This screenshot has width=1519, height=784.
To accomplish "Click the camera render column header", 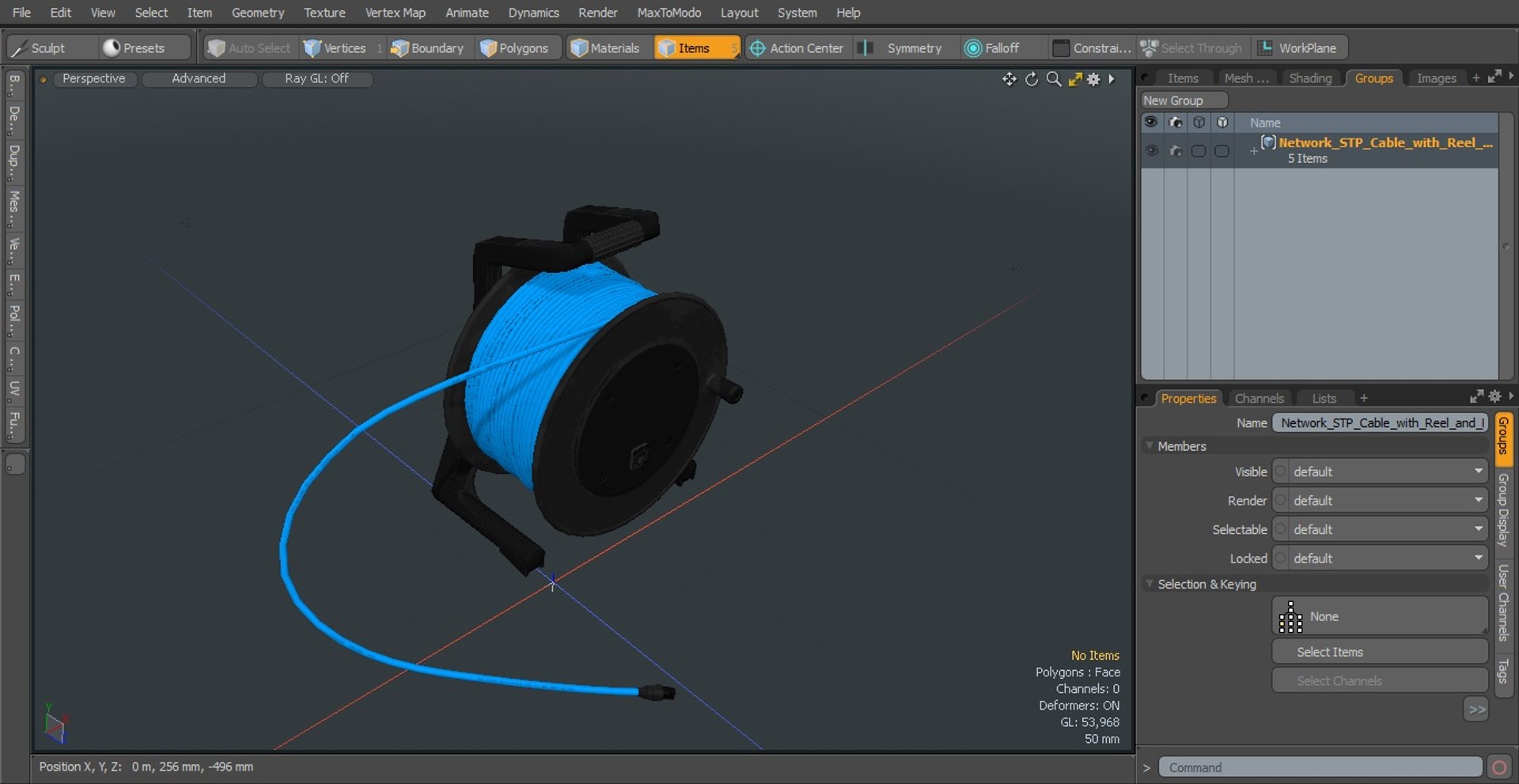I will pyautogui.click(x=1176, y=122).
